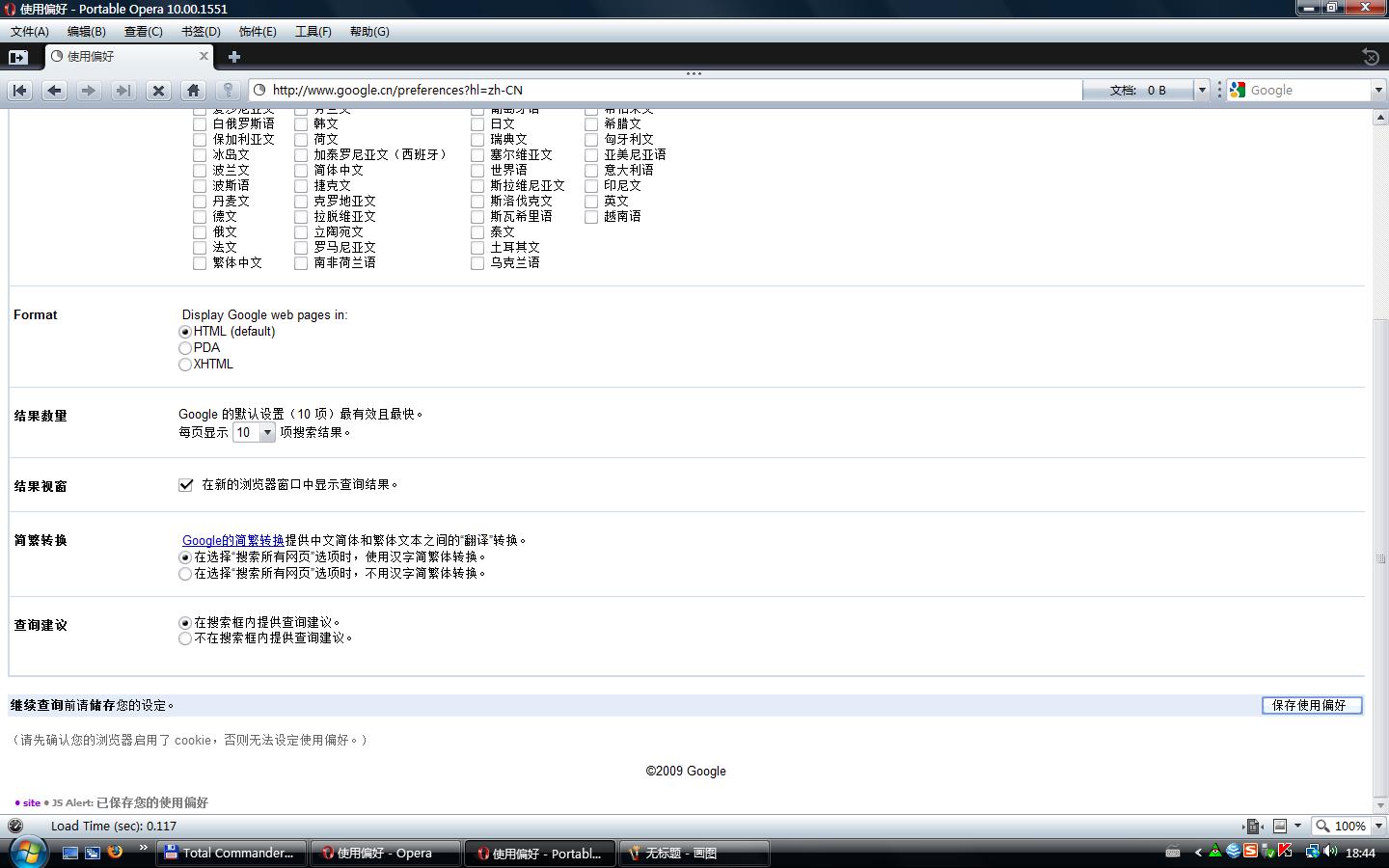Select the 使用偏好 browser tab

(129, 57)
